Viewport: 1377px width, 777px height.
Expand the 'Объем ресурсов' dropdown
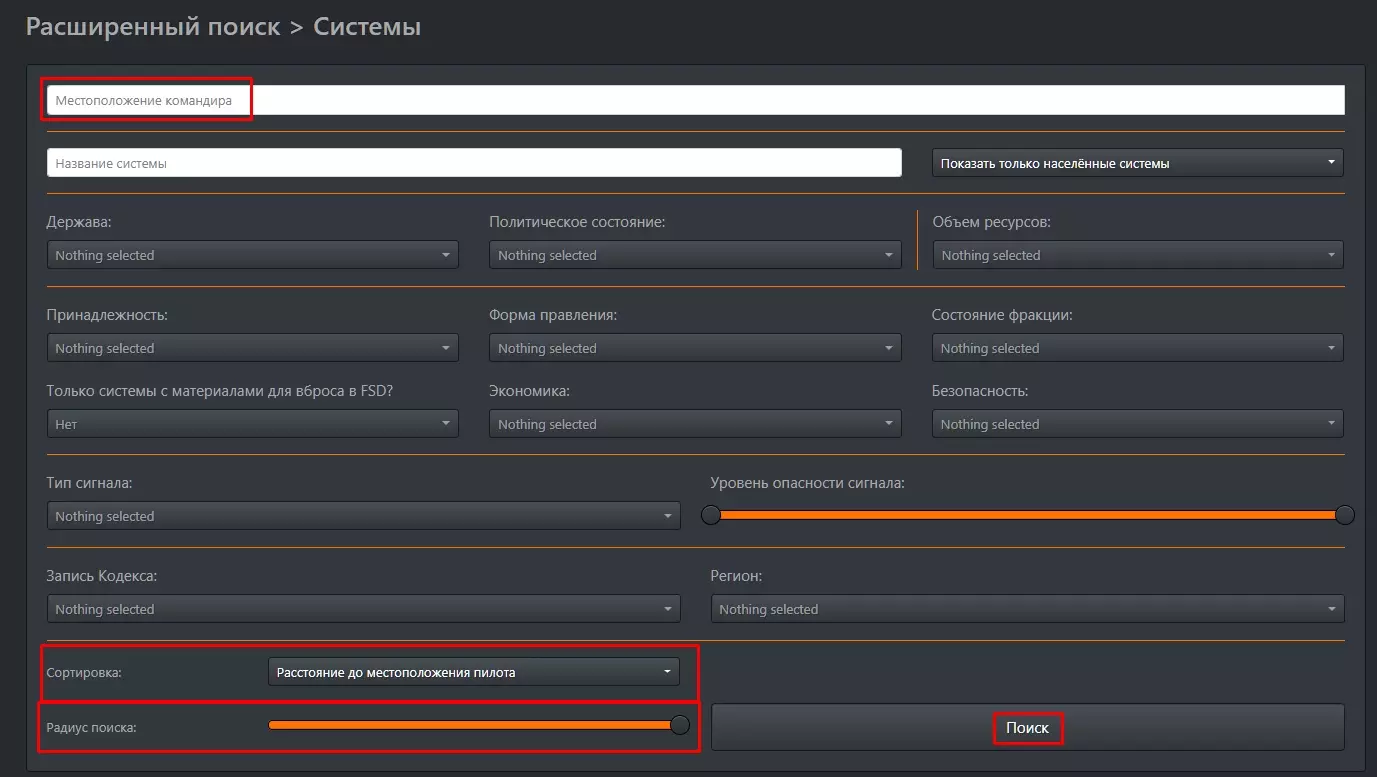(x=1137, y=255)
